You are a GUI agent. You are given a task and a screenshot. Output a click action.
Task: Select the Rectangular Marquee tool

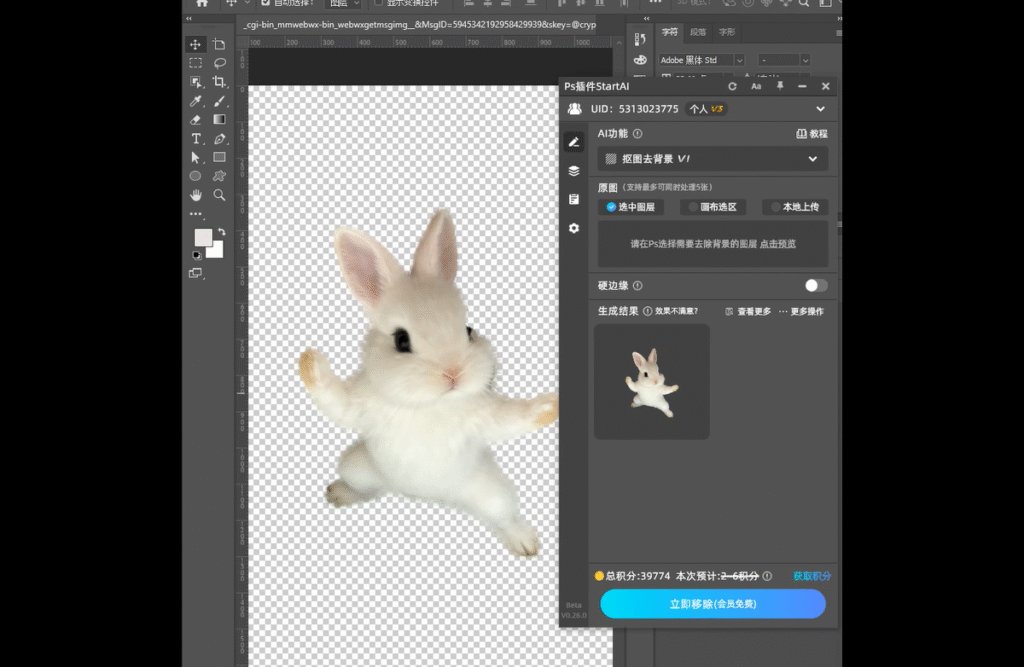195,63
